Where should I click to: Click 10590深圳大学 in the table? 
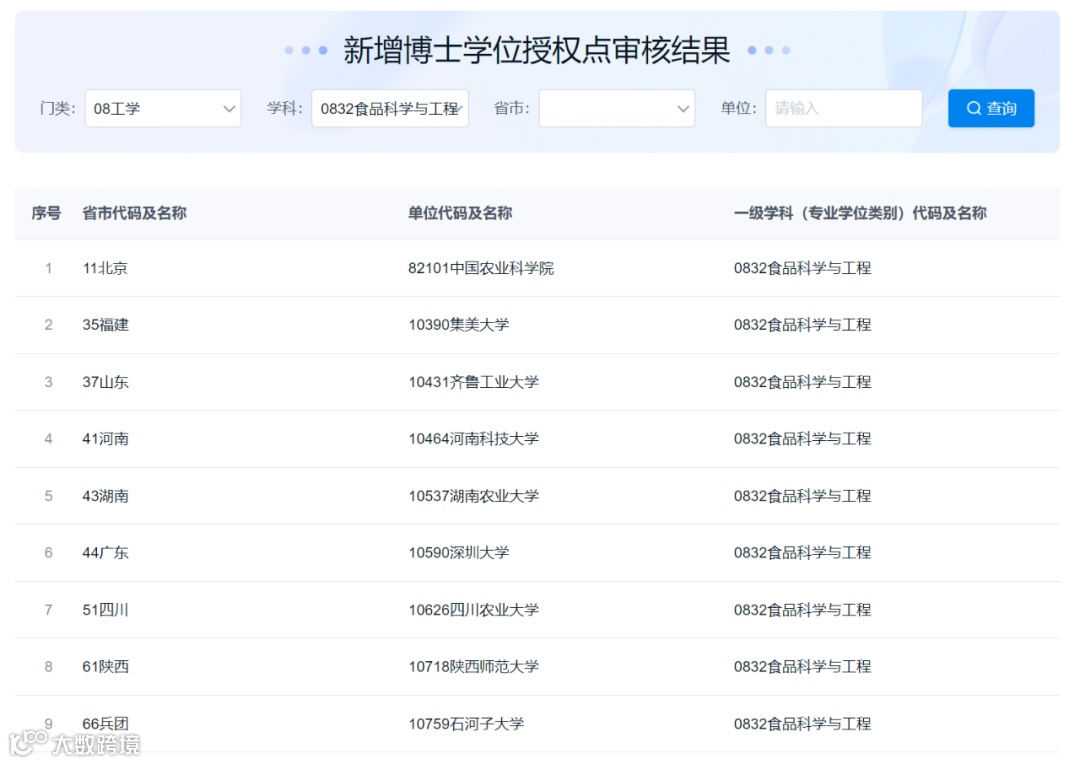[x=459, y=553]
